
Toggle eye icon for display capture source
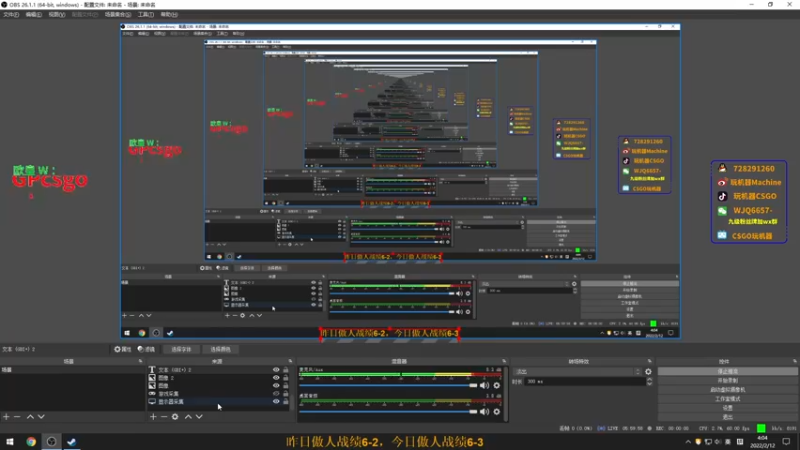pyautogui.click(x=276, y=402)
